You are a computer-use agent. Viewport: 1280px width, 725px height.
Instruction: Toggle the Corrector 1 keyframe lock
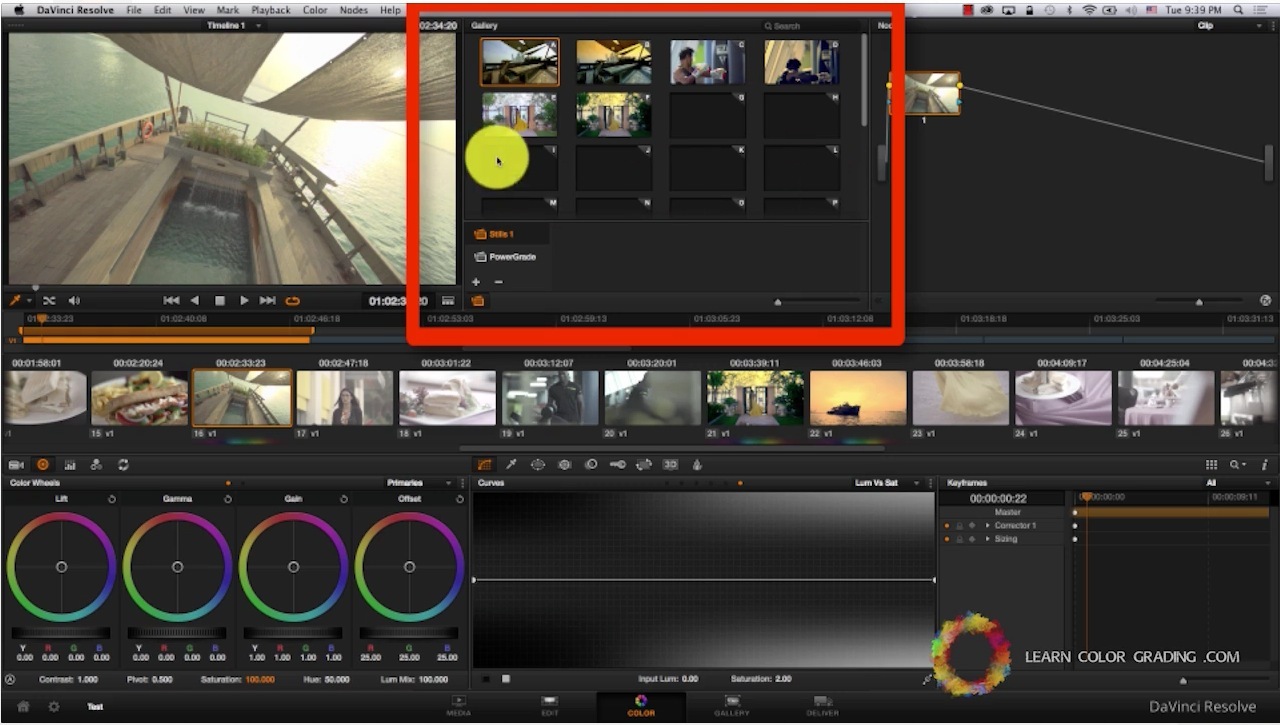[x=959, y=526]
